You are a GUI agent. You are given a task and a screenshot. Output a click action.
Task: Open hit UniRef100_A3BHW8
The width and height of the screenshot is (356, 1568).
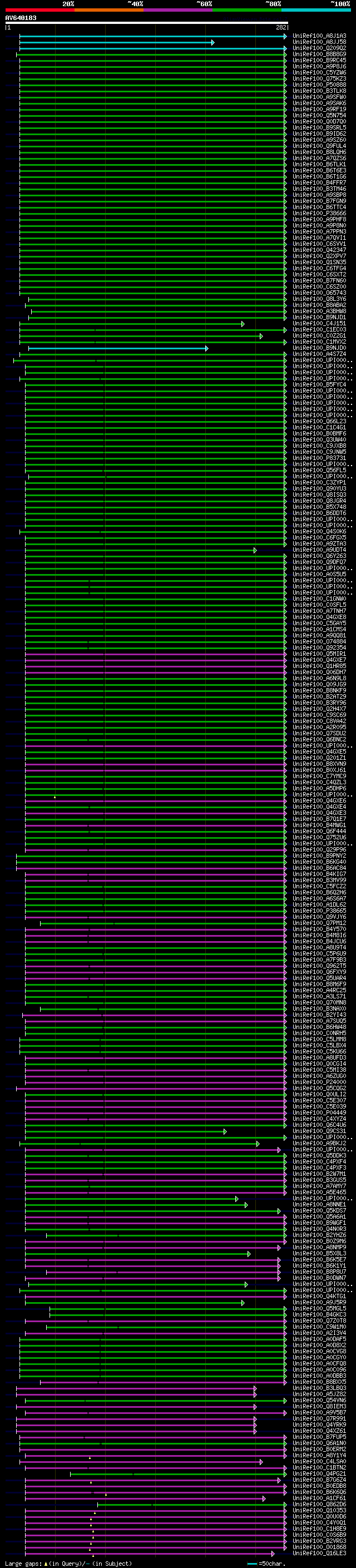coord(319,311)
